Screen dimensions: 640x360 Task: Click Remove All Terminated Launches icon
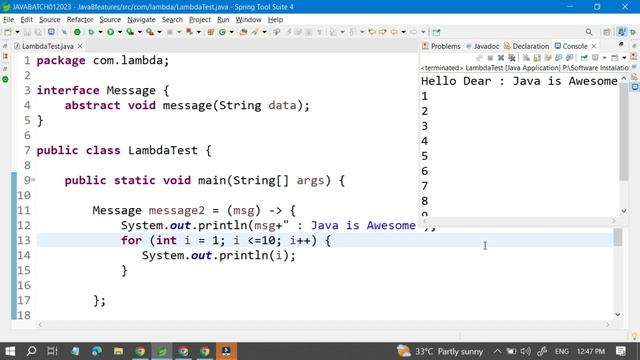pyautogui.click(x=512, y=58)
